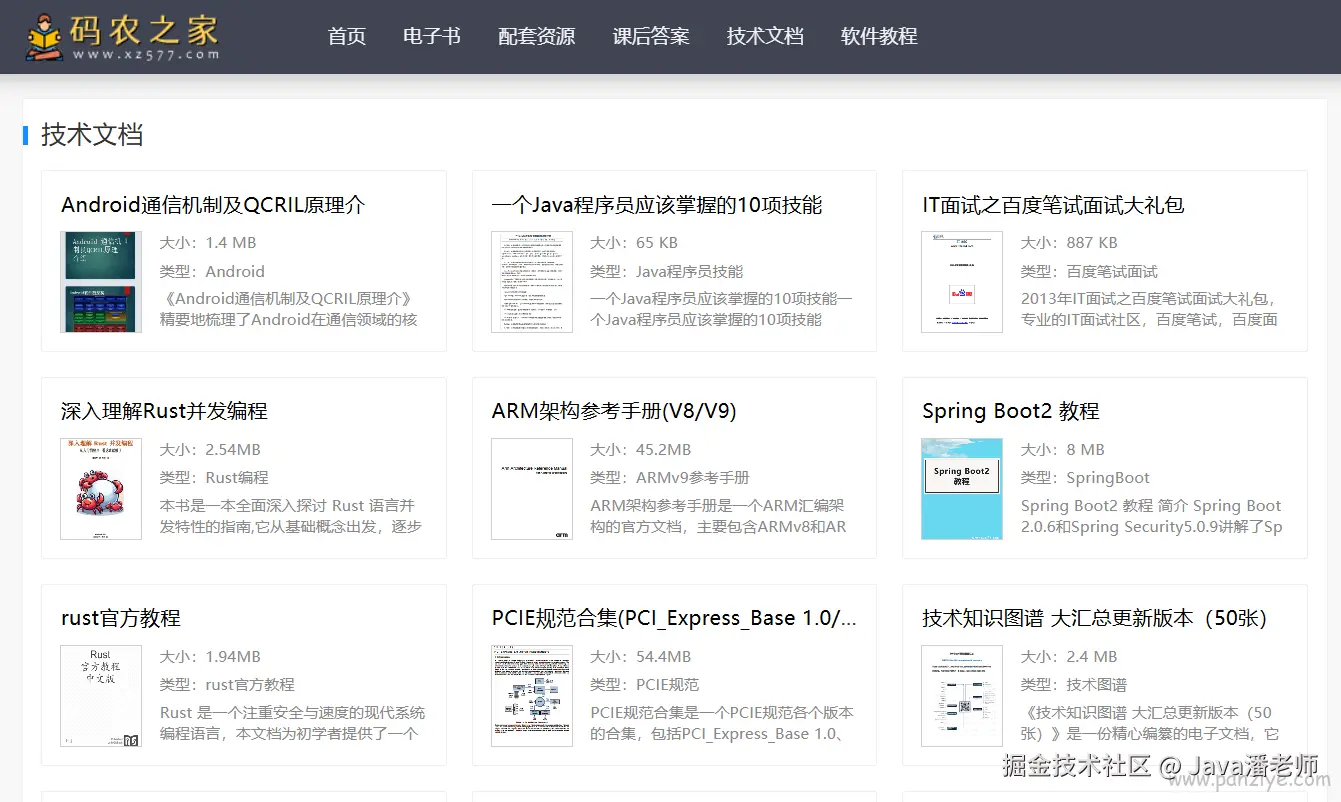Click the 大小：65 KB text

(x=634, y=242)
